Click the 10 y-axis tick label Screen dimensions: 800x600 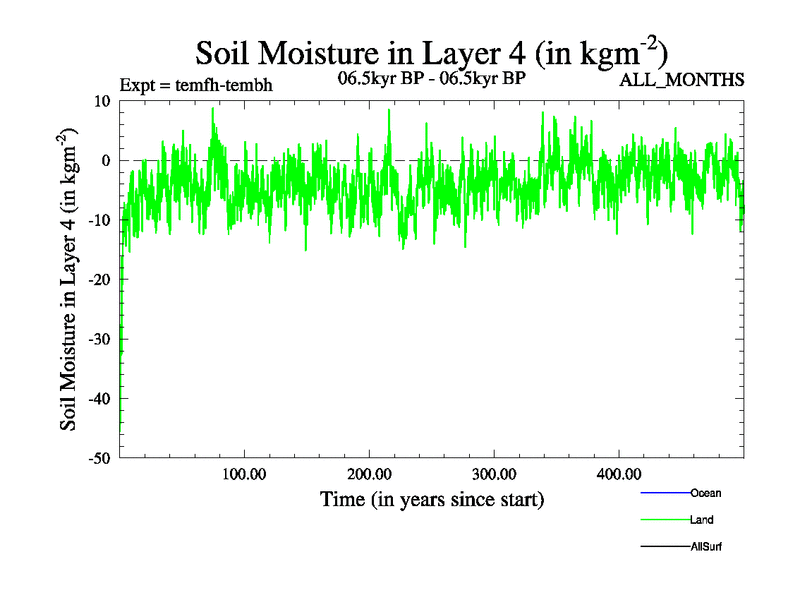click(x=102, y=100)
